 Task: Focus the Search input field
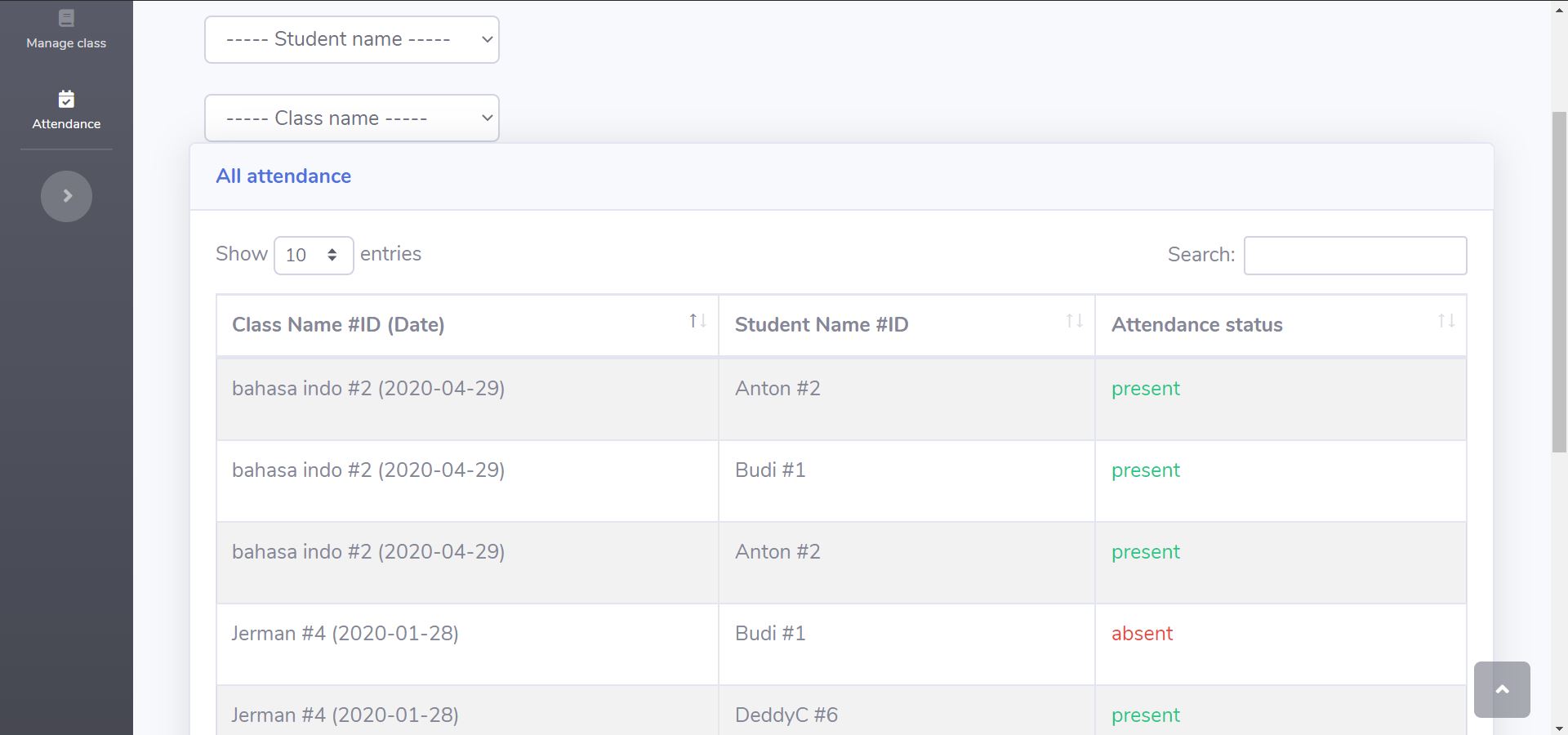[1354, 256]
